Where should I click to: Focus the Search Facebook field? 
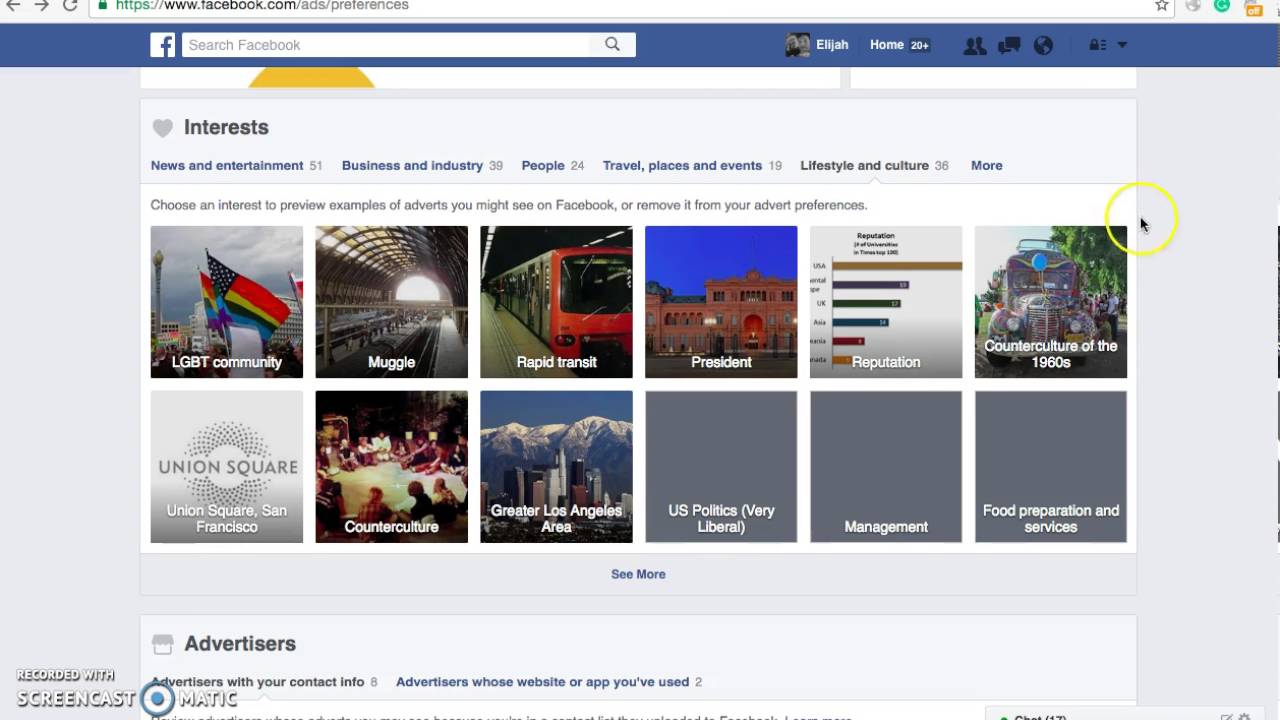pos(386,45)
